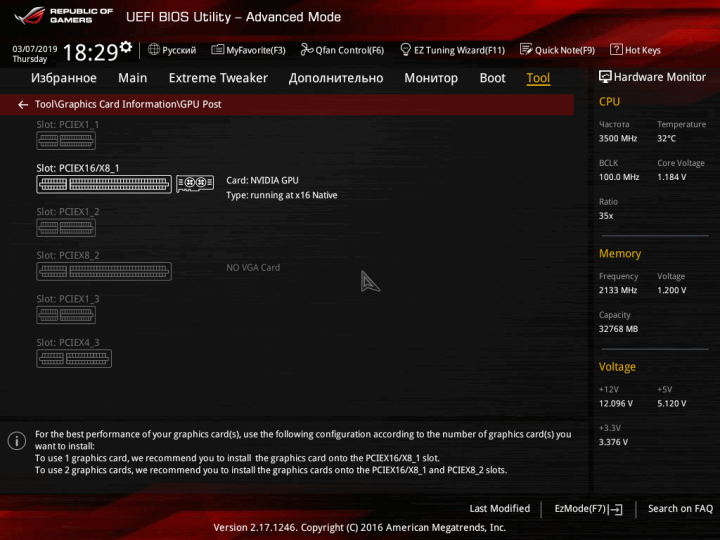Open MyFavorite(F3) icon
The image size is (720, 540).
218,50
